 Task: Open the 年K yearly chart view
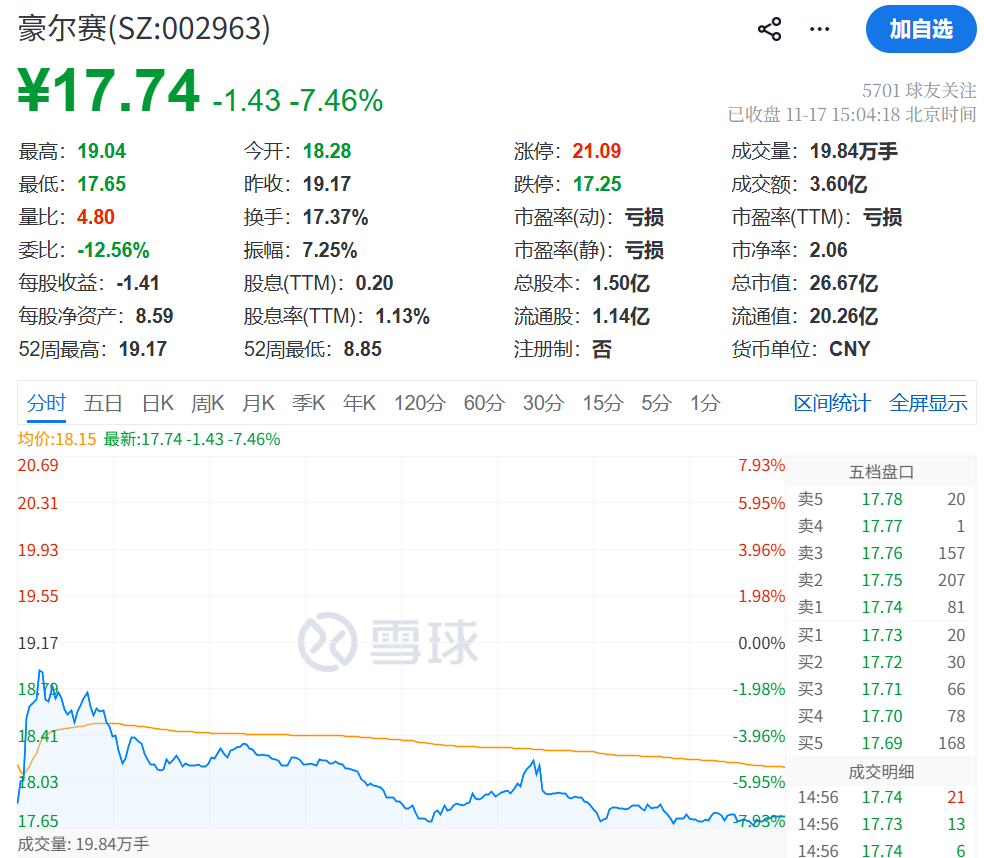click(x=359, y=401)
